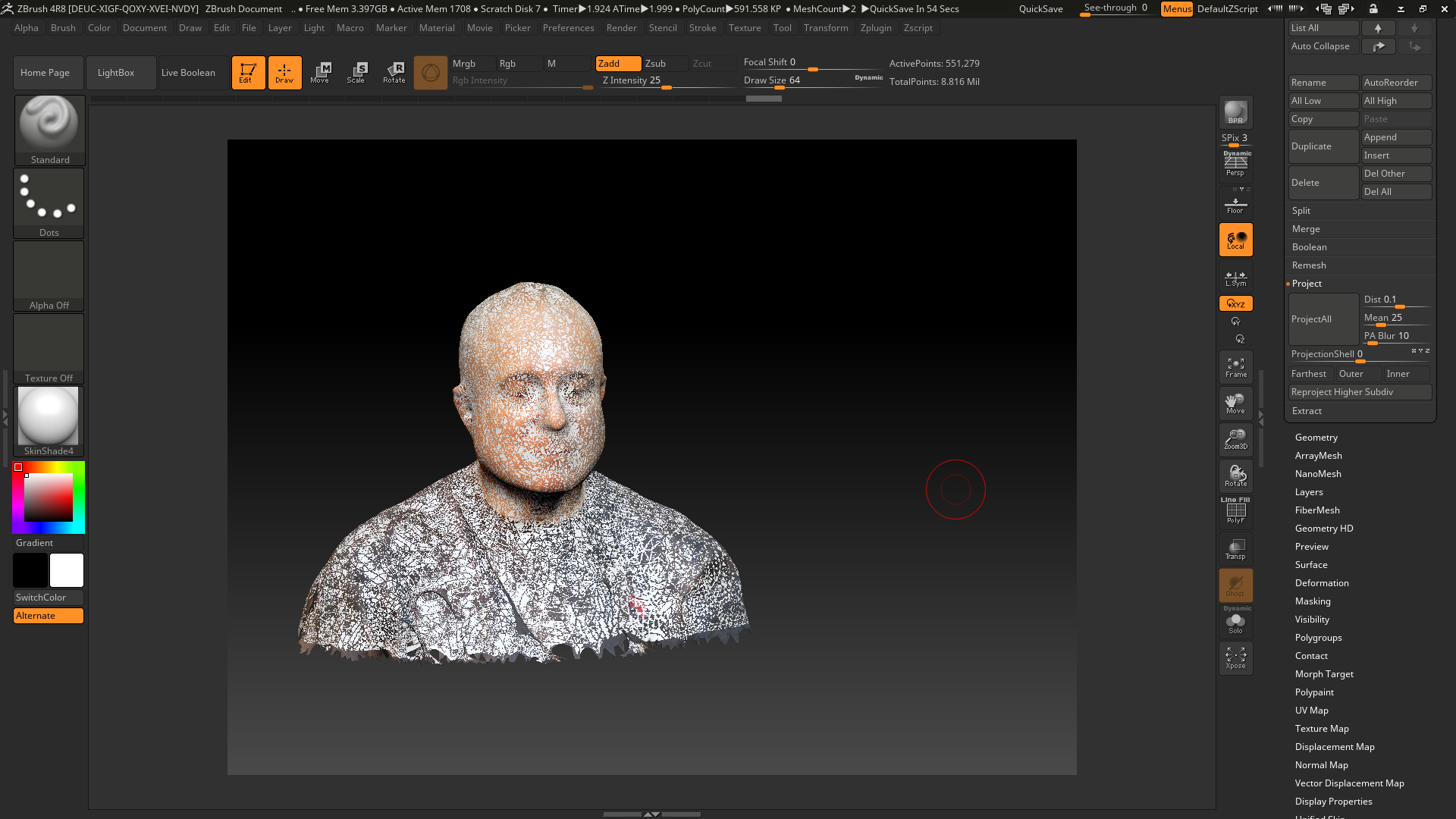Select the white secondary color swatch
Screen dimensions: 1456x819
pyautogui.click(x=67, y=570)
